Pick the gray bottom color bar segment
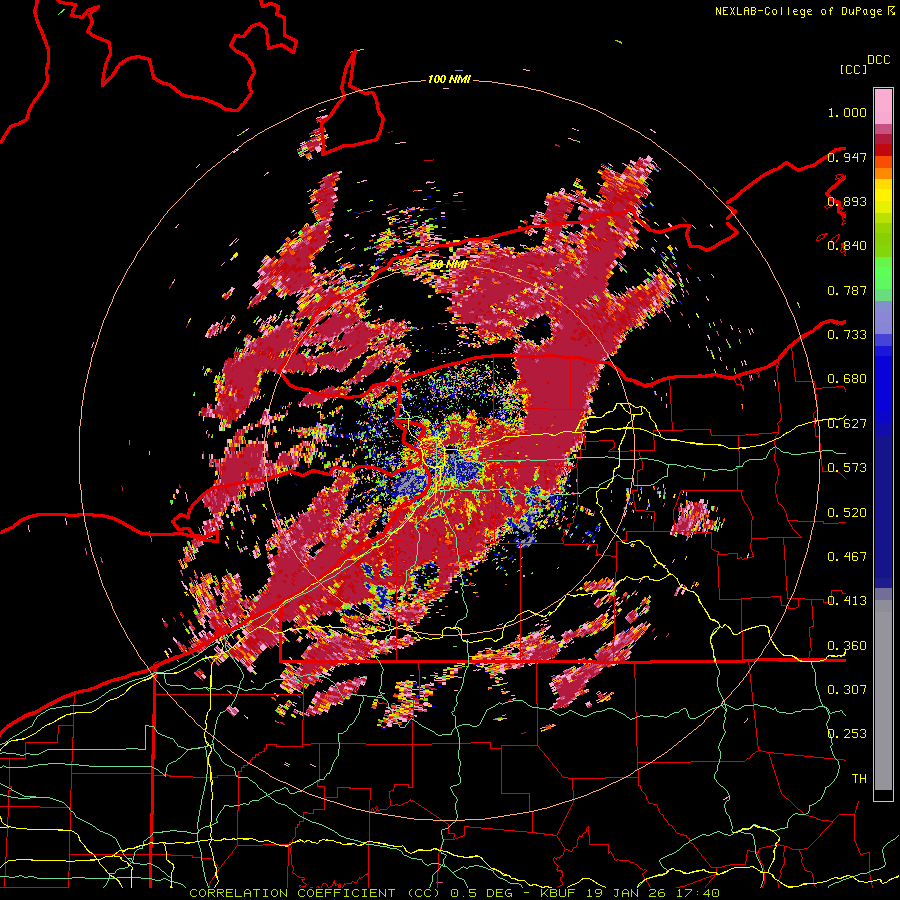Viewport: 900px width, 900px height. 883,700
